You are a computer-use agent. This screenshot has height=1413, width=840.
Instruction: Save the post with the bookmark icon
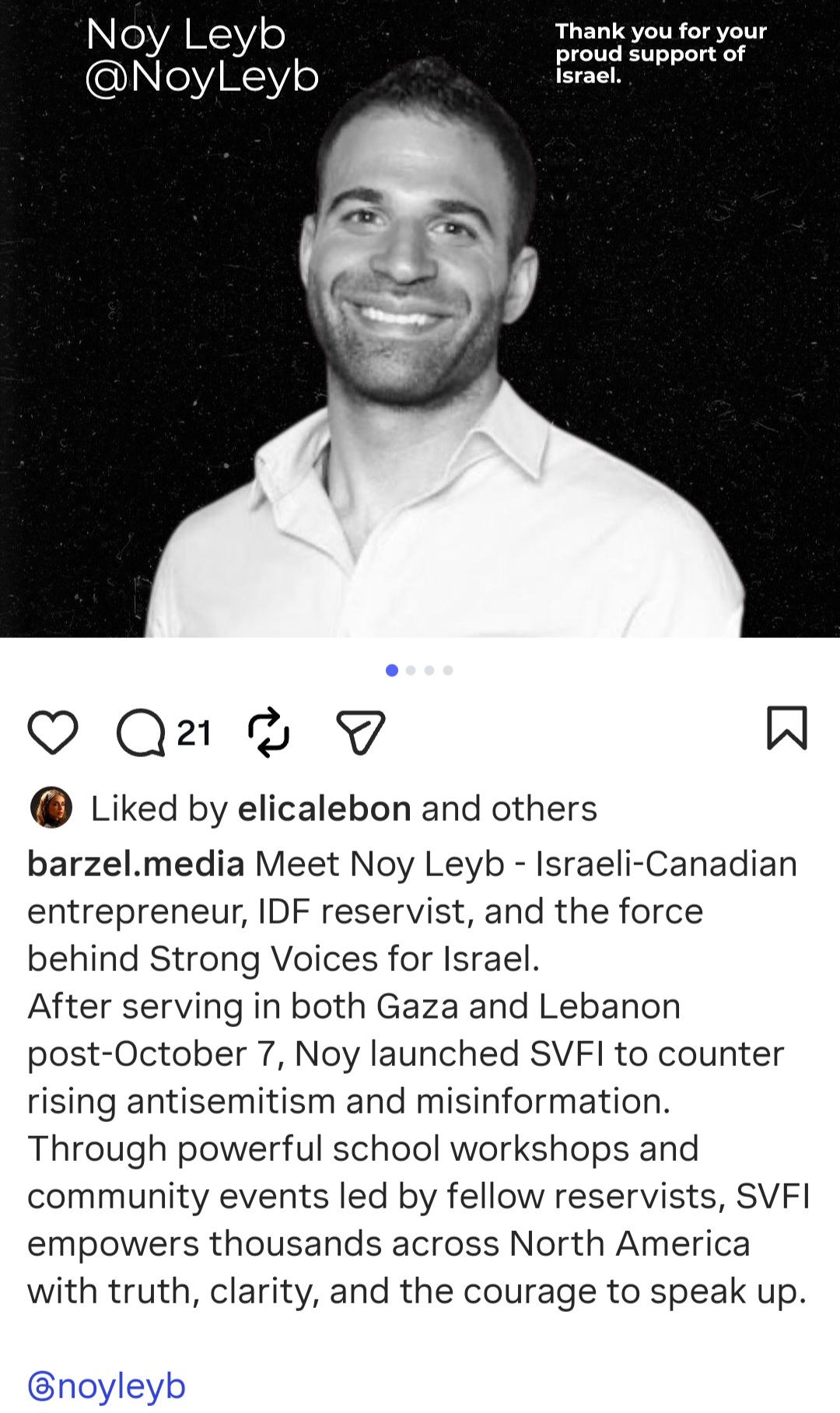click(x=787, y=728)
